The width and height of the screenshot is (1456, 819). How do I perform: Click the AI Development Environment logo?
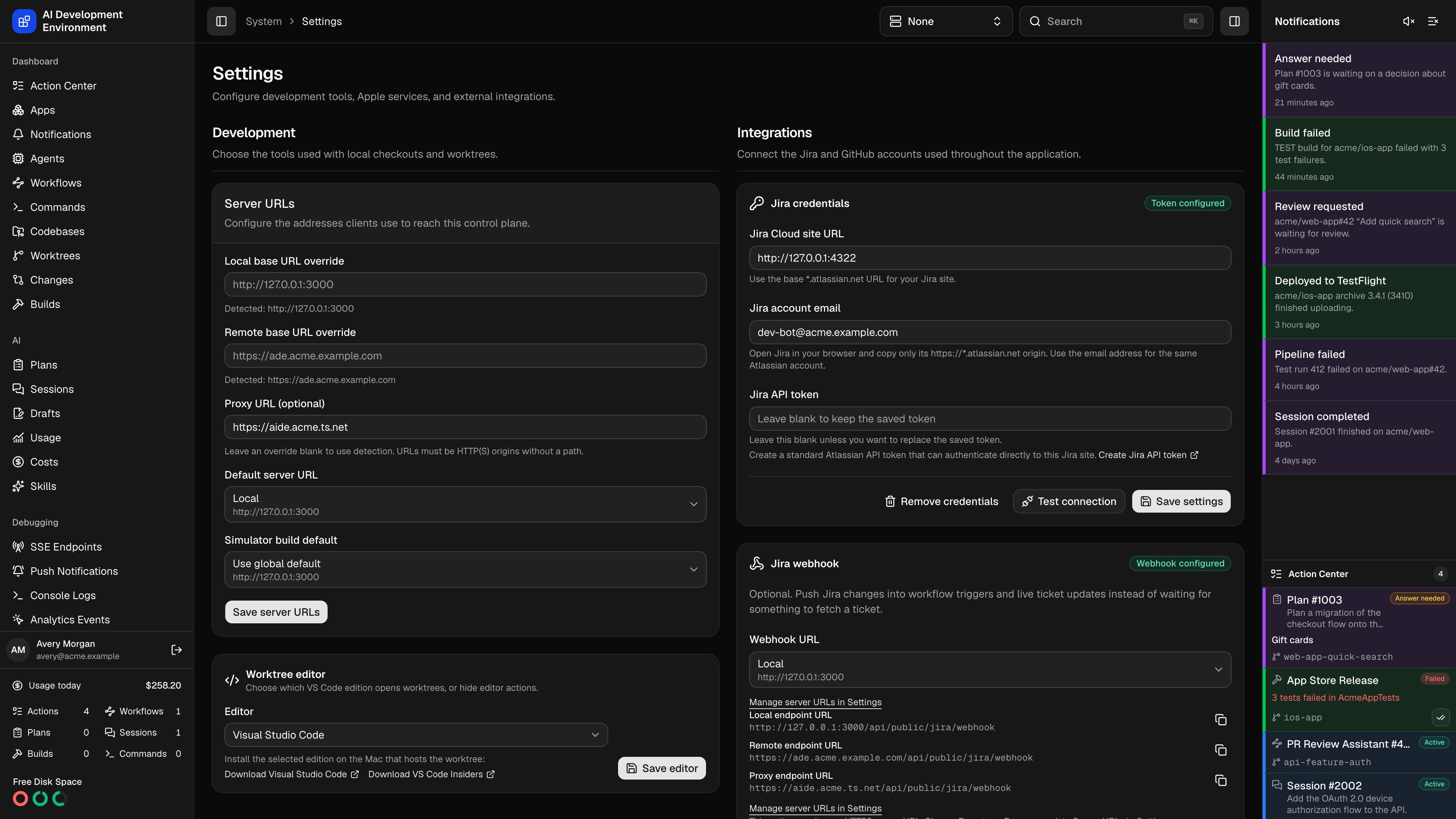click(24, 22)
